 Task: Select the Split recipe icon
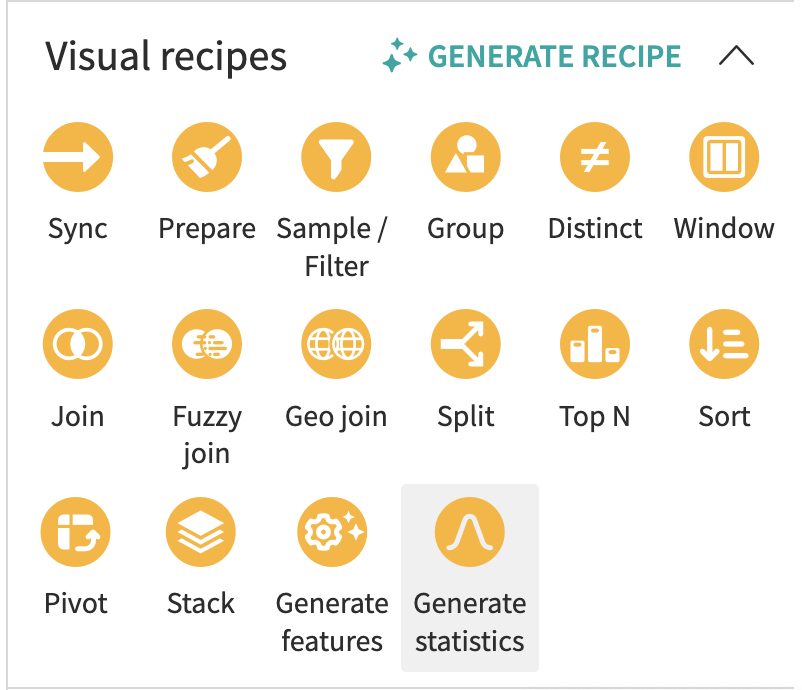(x=465, y=343)
